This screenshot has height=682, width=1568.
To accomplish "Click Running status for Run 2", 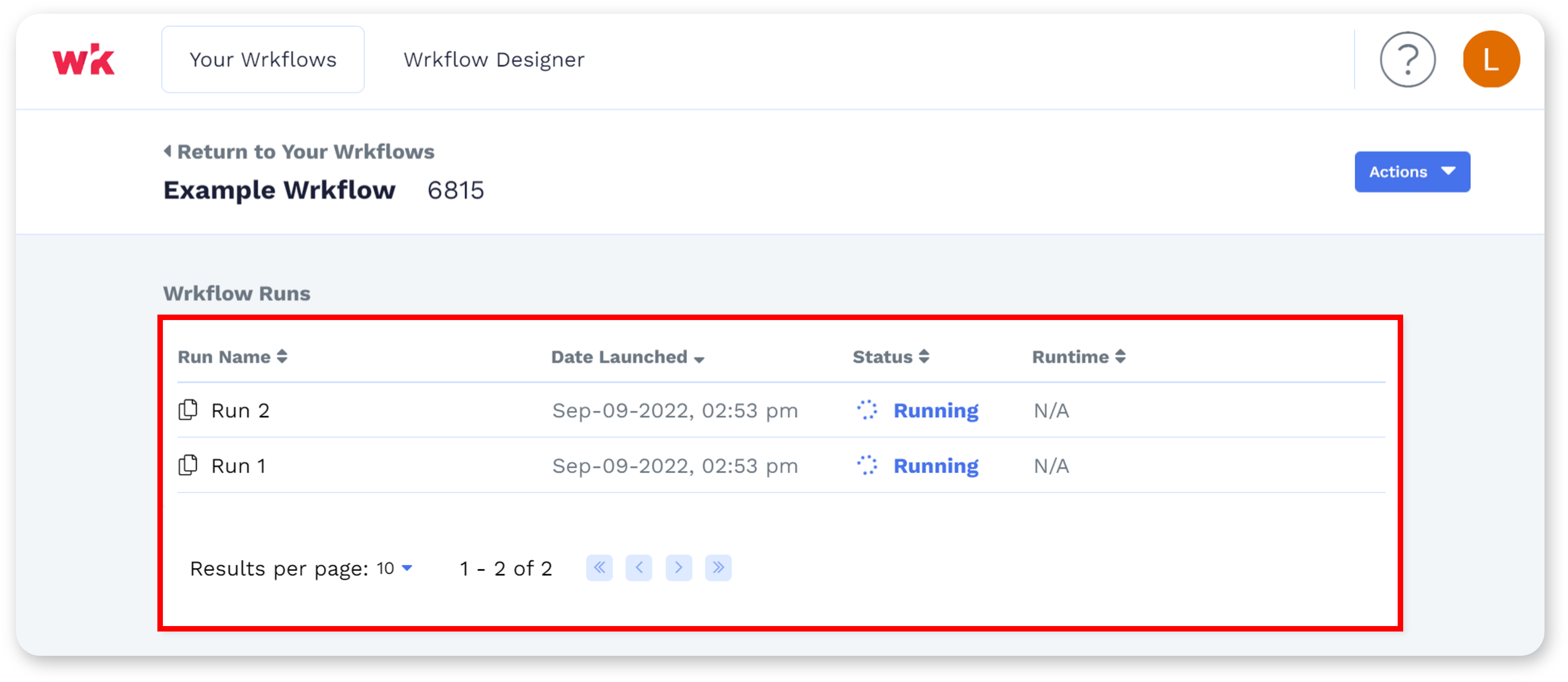I will pyautogui.click(x=936, y=411).
